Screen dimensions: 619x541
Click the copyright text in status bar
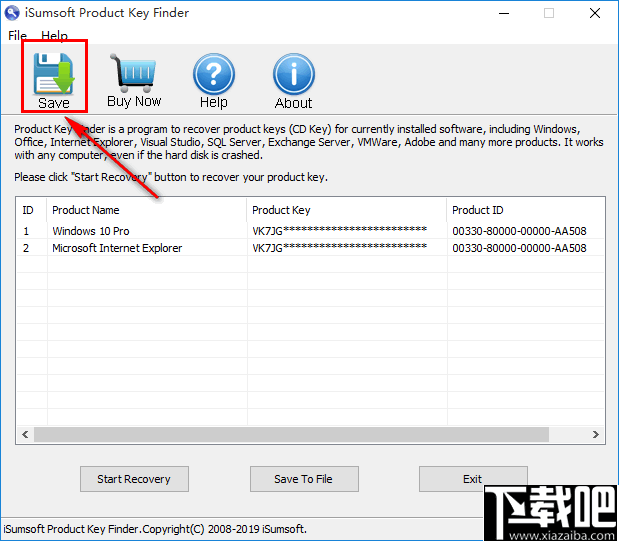pos(155,529)
